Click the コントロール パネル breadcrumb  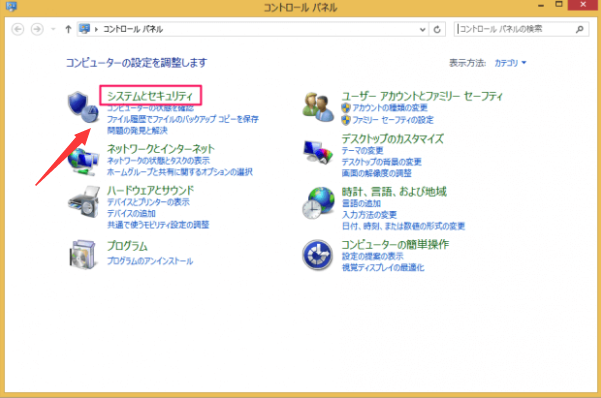(x=133, y=29)
